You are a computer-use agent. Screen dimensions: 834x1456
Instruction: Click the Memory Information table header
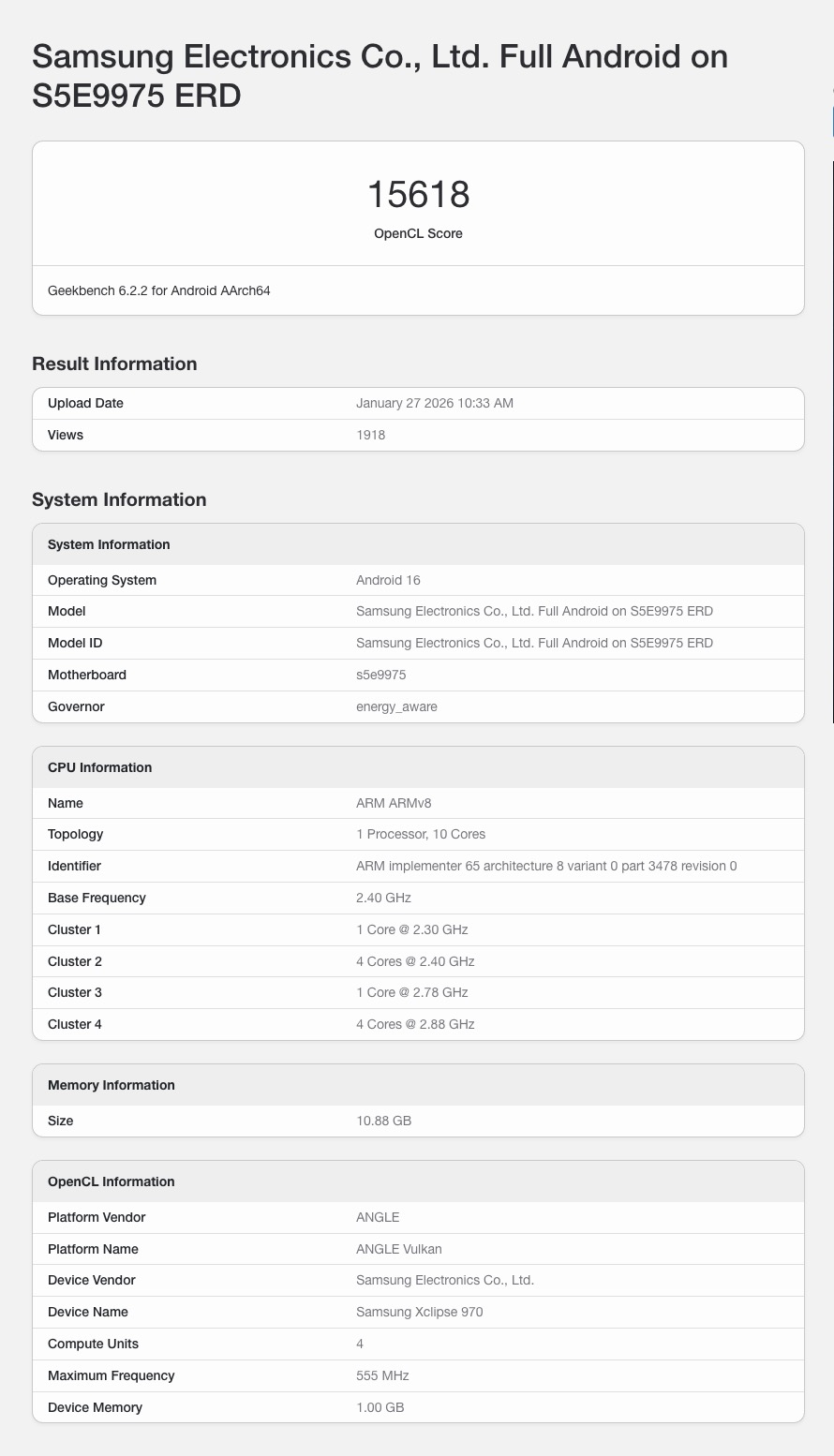pyautogui.click(x=112, y=1085)
